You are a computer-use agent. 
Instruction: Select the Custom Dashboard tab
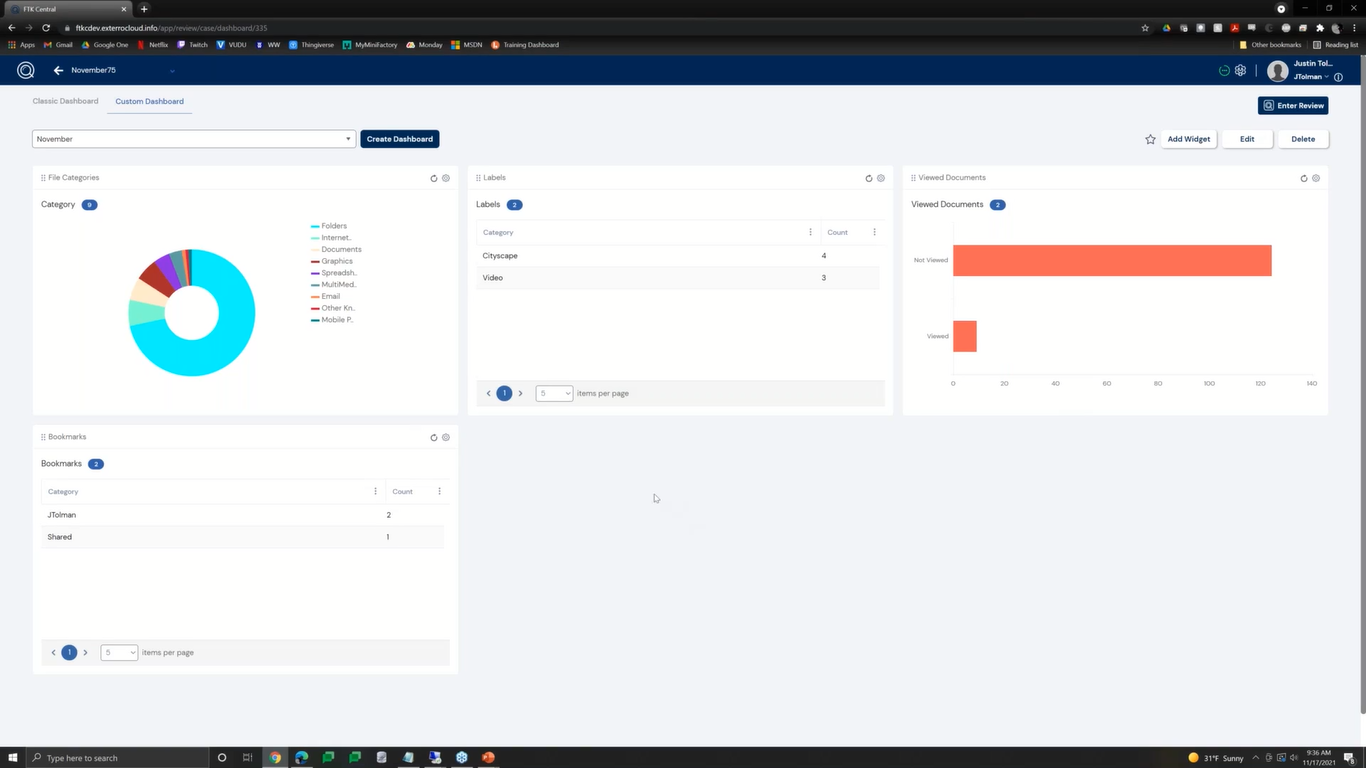click(149, 101)
